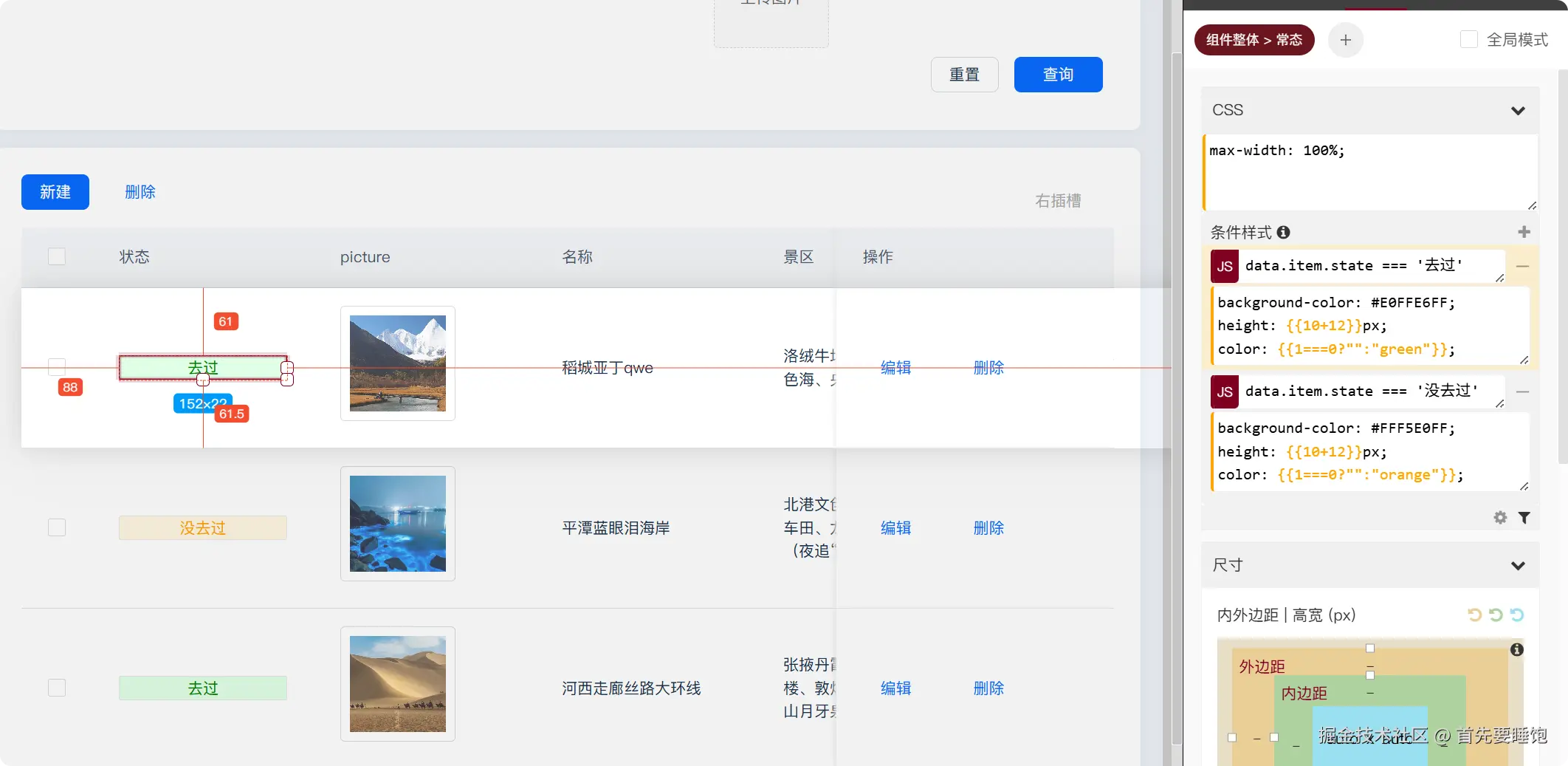Click into the CSS max-width code editor
The image size is (1568, 766).
pyautogui.click(x=1371, y=172)
